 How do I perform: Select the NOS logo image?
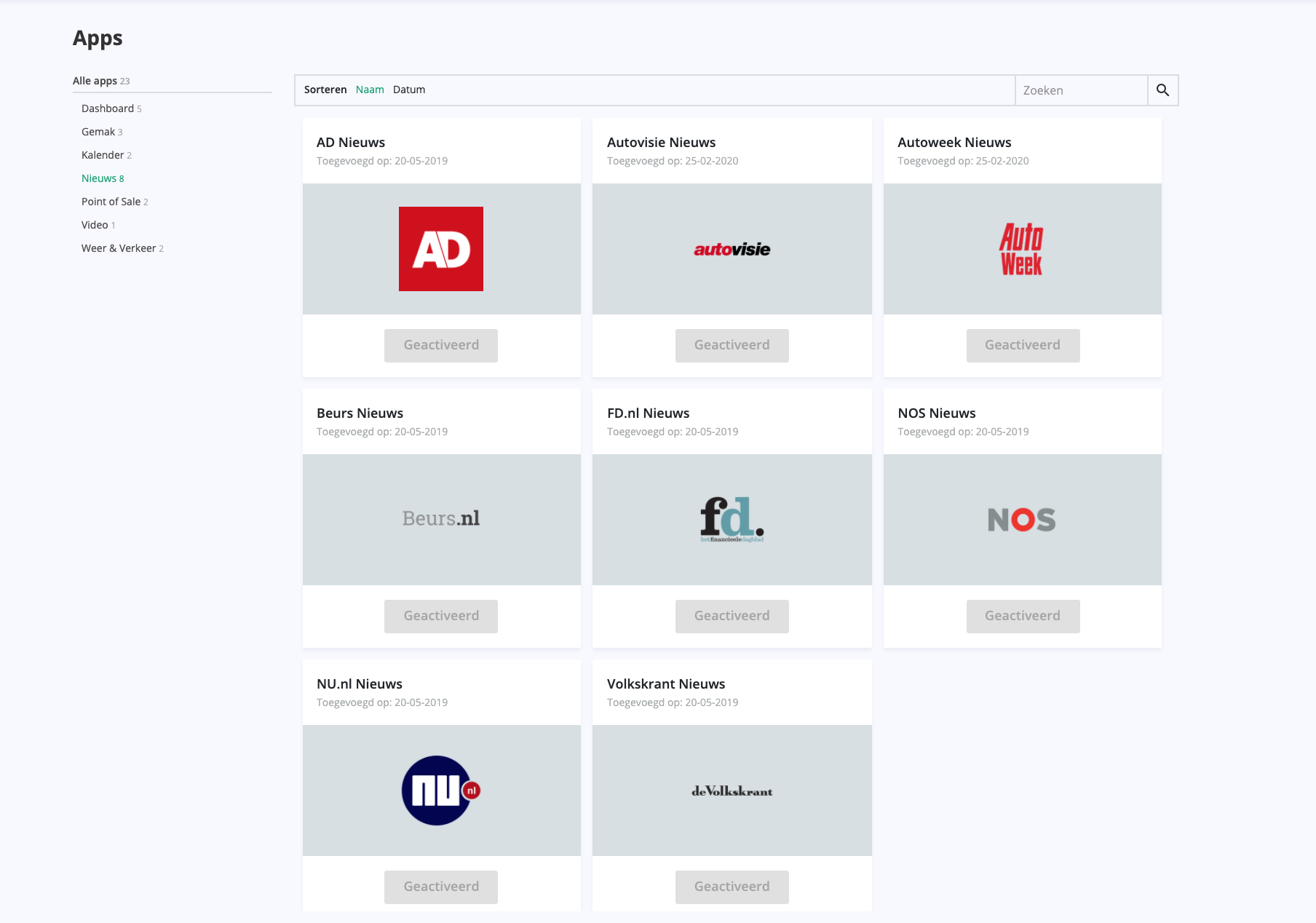click(x=1022, y=519)
